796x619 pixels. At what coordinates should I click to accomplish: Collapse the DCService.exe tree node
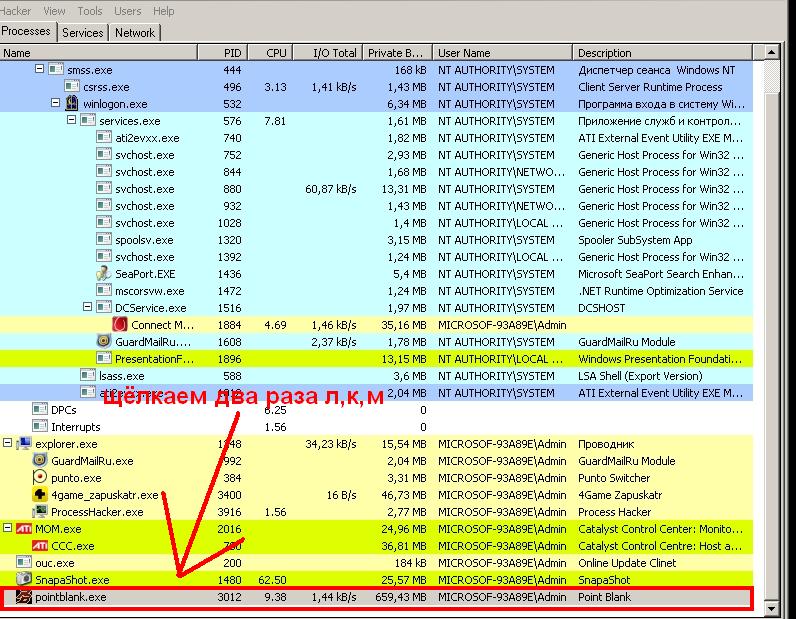pyautogui.click(x=87, y=307)
